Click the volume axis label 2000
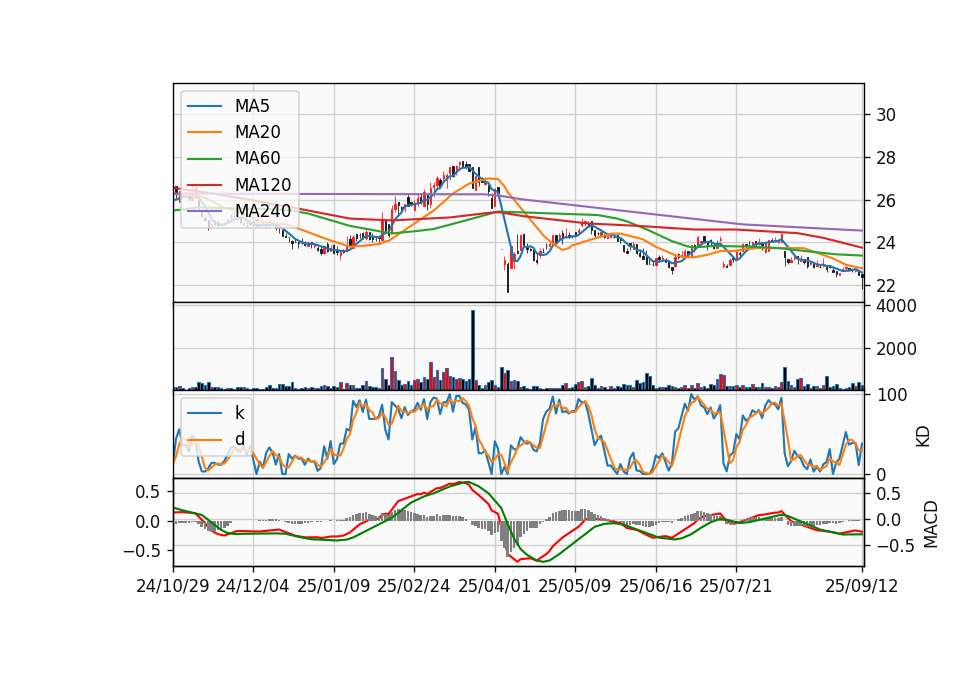Screen dimensions: 960x690 coord(896,349)
